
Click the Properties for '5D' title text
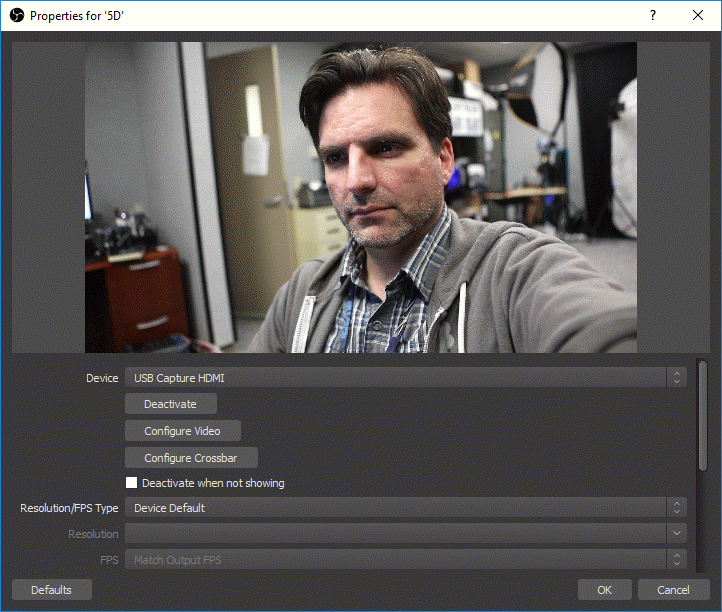click(x=78, y=16)
